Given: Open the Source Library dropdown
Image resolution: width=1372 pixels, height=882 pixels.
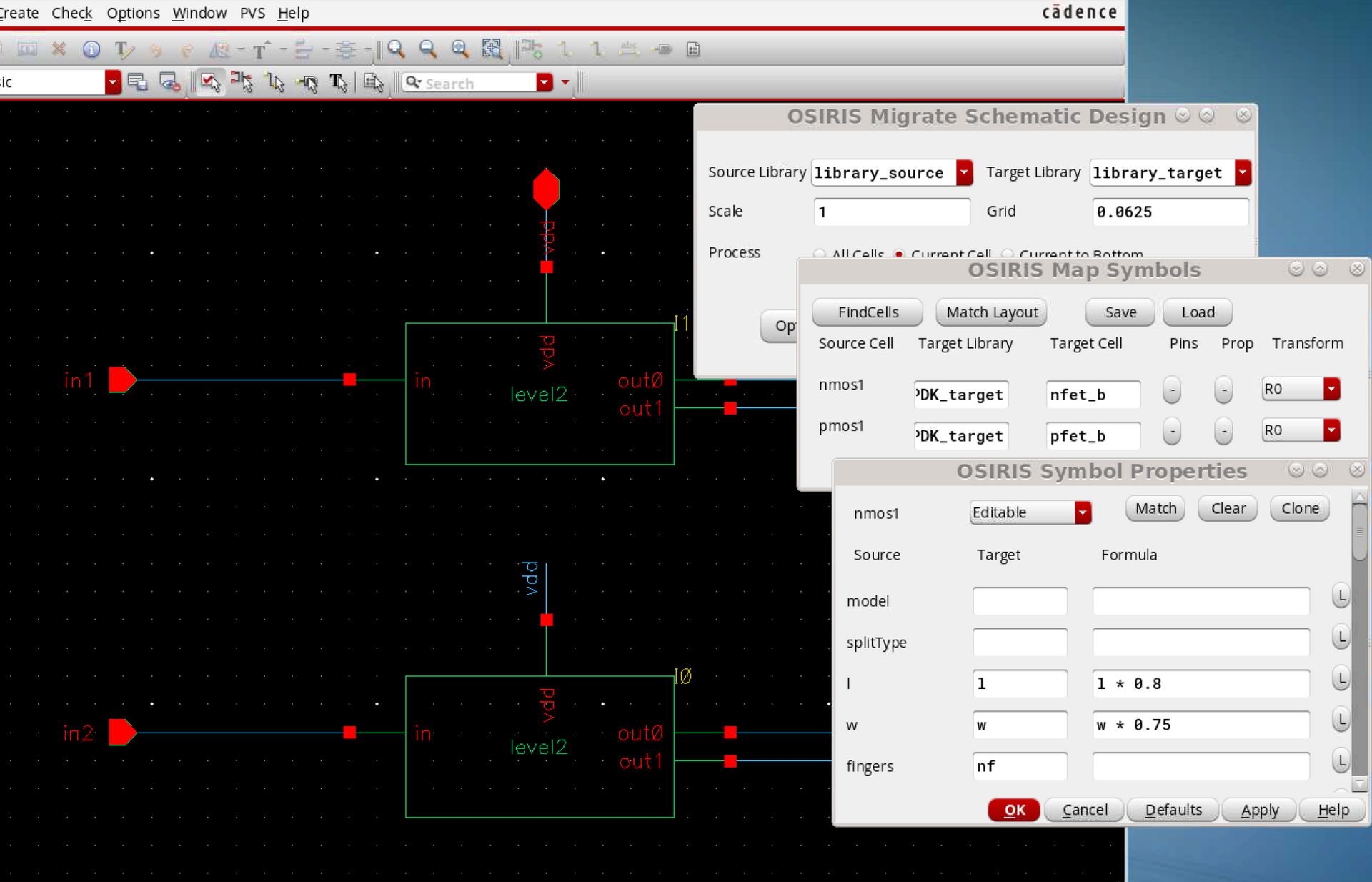Looking at the screenshot, I should coord(965,172).
